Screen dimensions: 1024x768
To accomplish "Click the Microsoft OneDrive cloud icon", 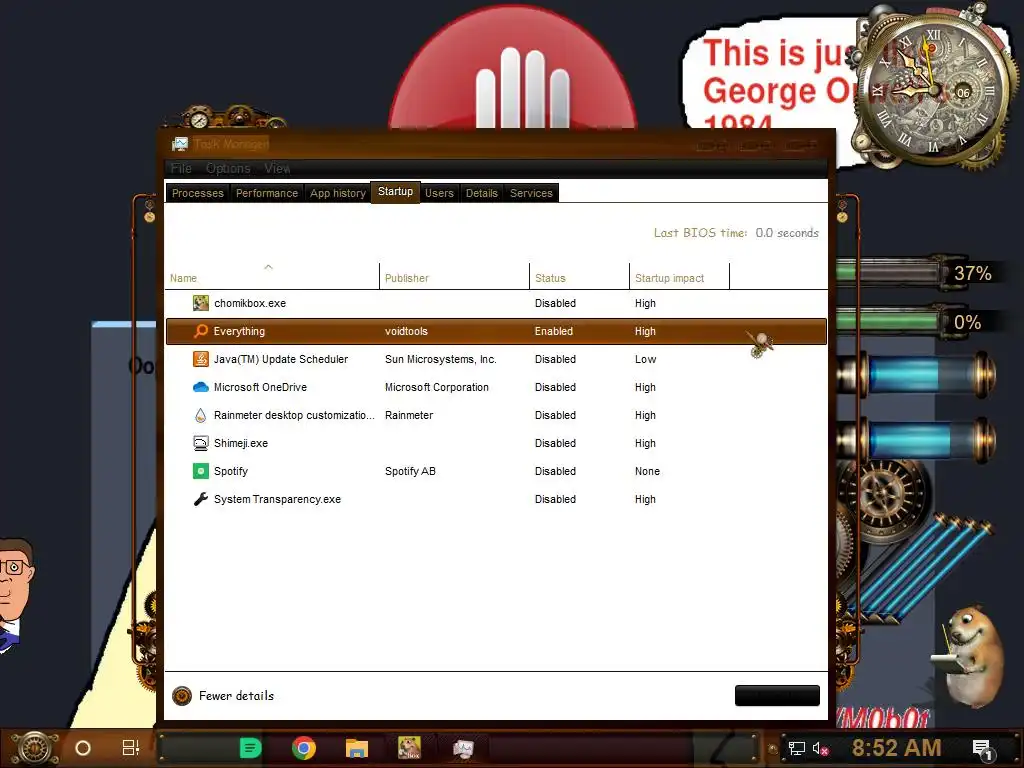I will (x=200, y=387).
